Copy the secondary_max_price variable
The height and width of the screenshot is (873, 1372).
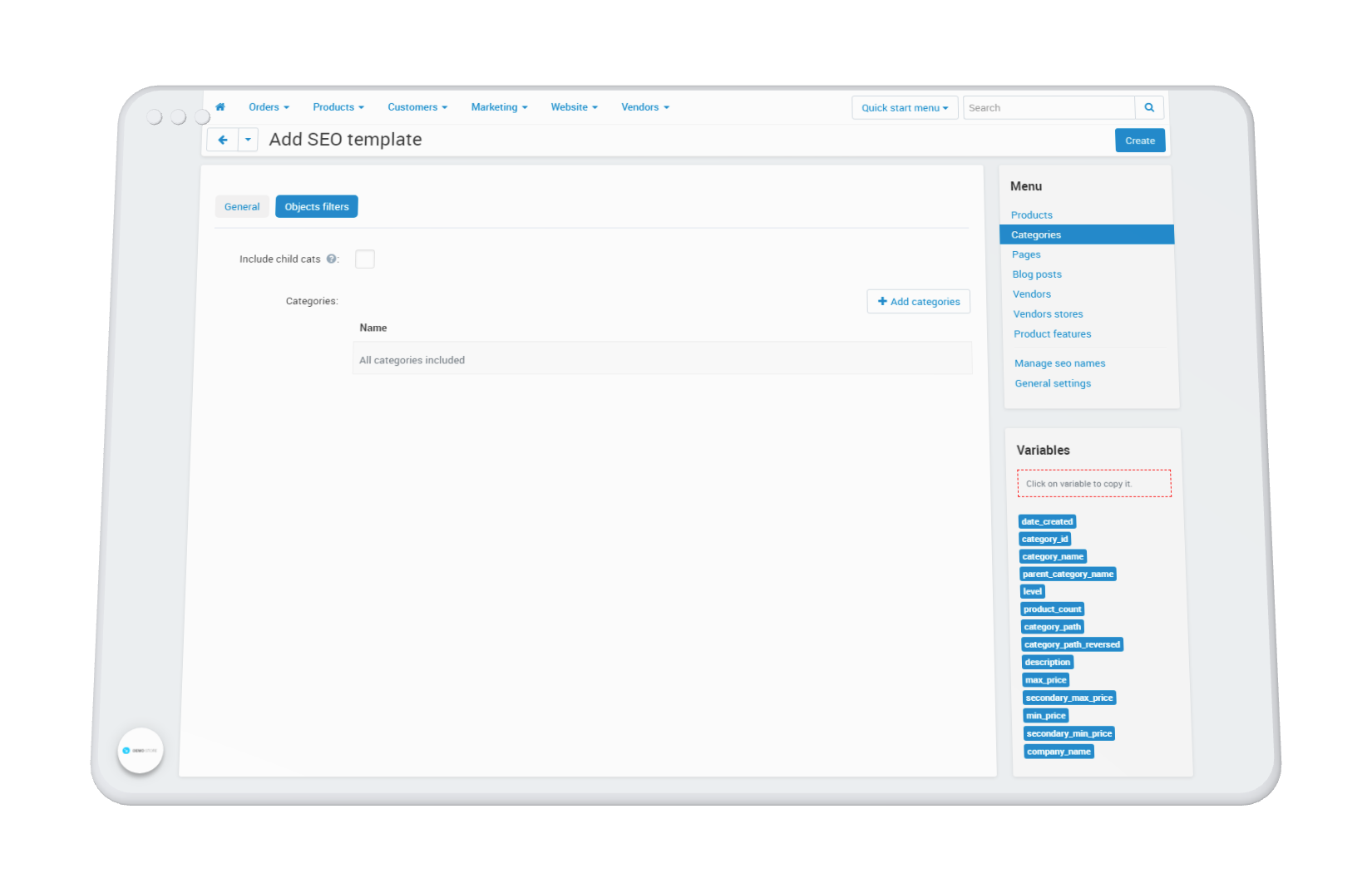click(1069, 698)
